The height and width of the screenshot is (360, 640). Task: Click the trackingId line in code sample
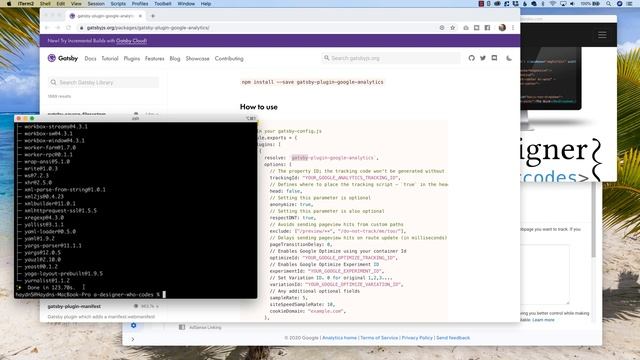tap(335, 178)
